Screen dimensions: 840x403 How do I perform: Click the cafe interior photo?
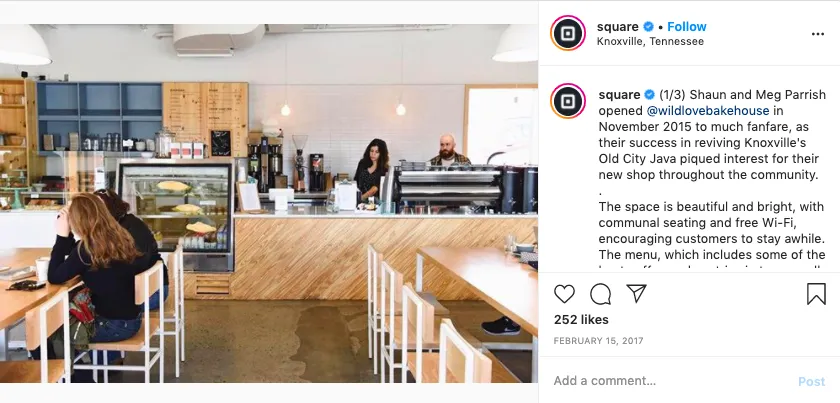(269, 203)
